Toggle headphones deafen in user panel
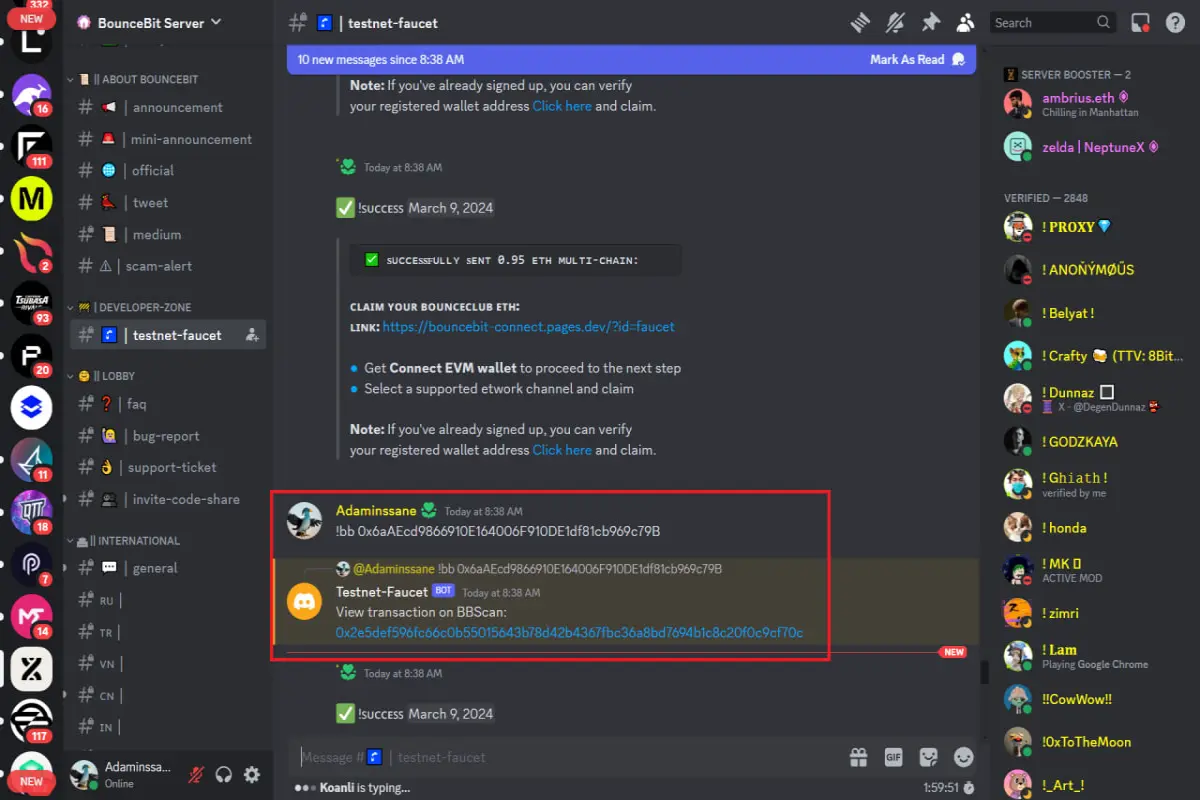This screenshot has width=1200, height=800. pos(224,774)
